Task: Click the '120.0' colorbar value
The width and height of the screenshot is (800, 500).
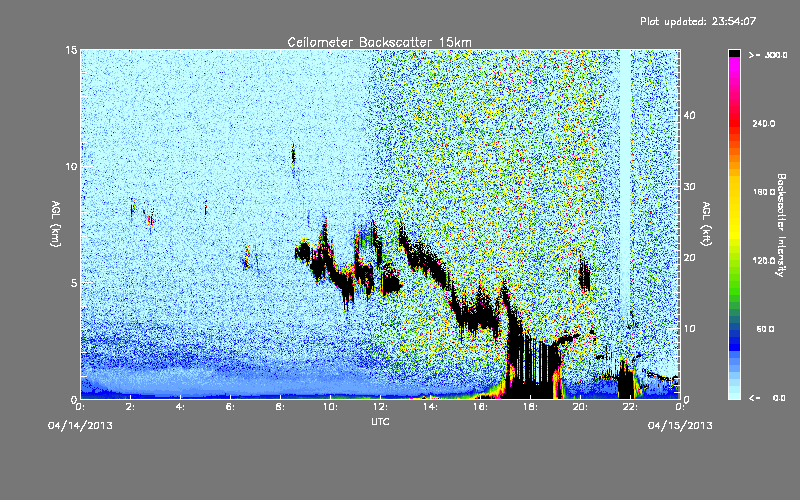Action: pos(764,260)
